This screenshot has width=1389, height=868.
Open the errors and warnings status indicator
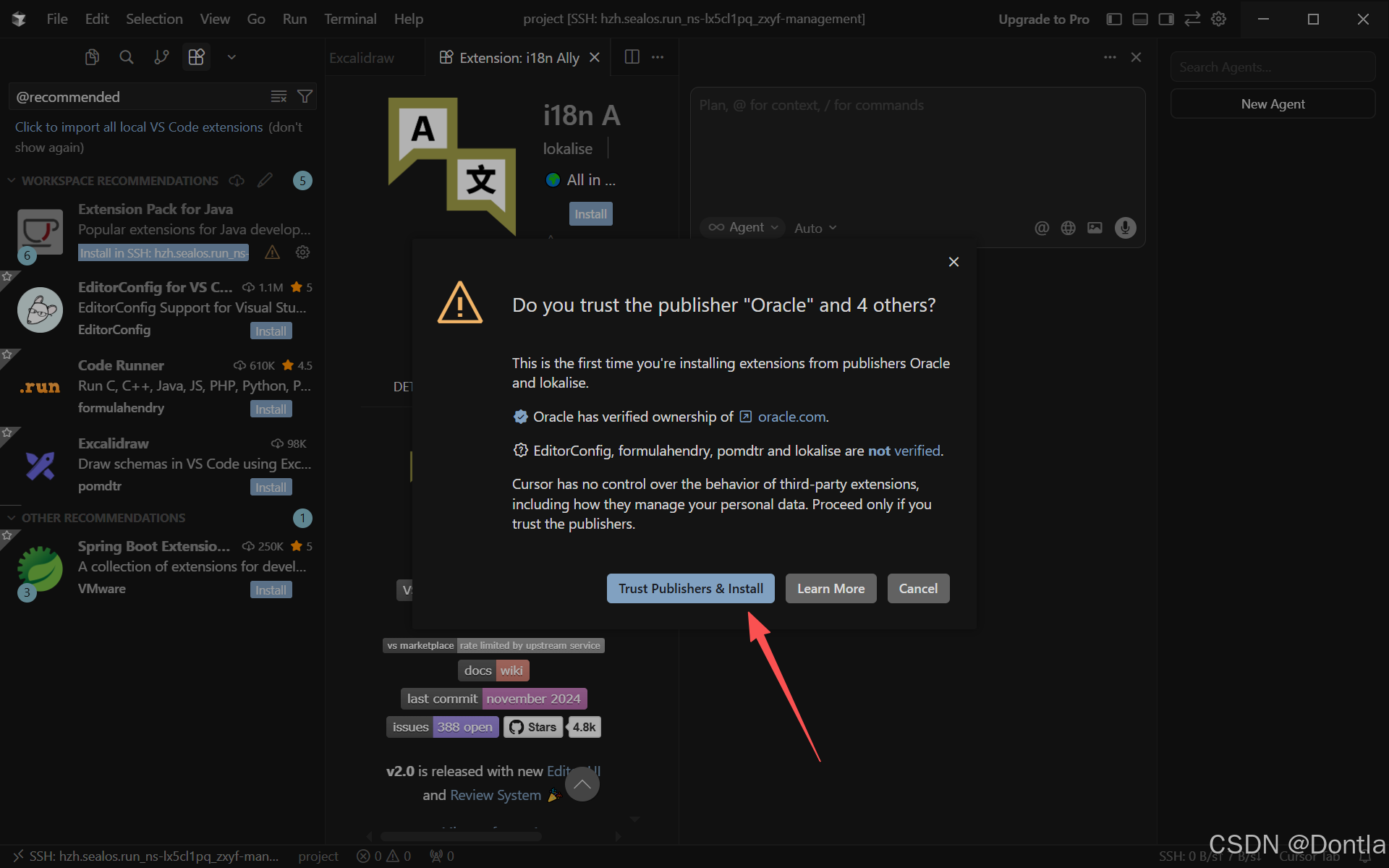click(x=384, y=856)
